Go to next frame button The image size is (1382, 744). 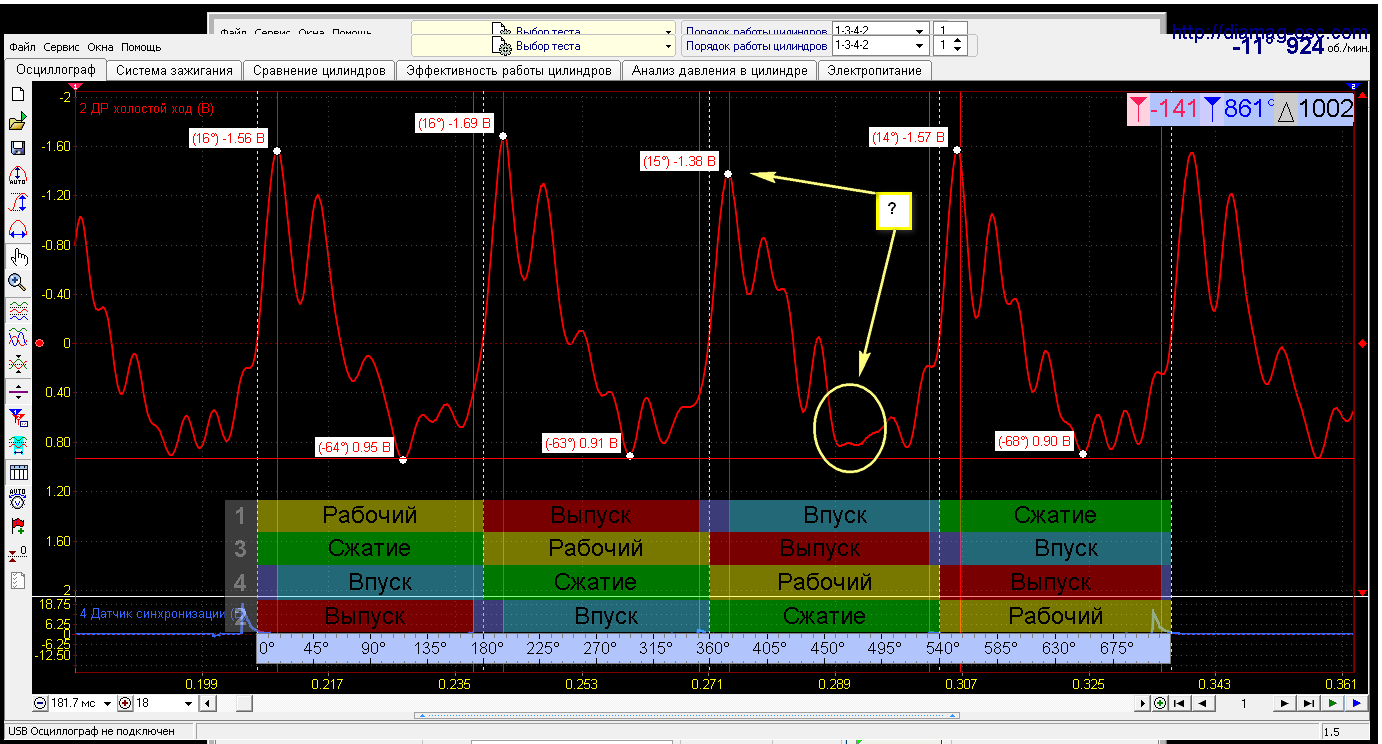coord(1285,703)
